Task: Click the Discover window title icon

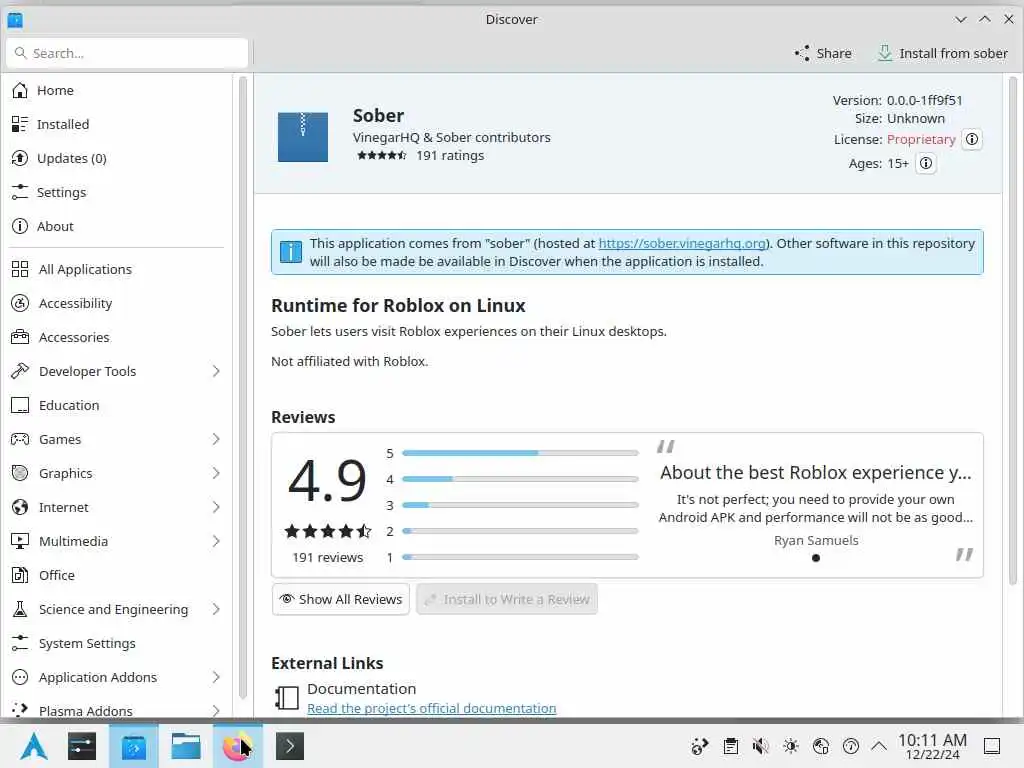Action: 15,20
